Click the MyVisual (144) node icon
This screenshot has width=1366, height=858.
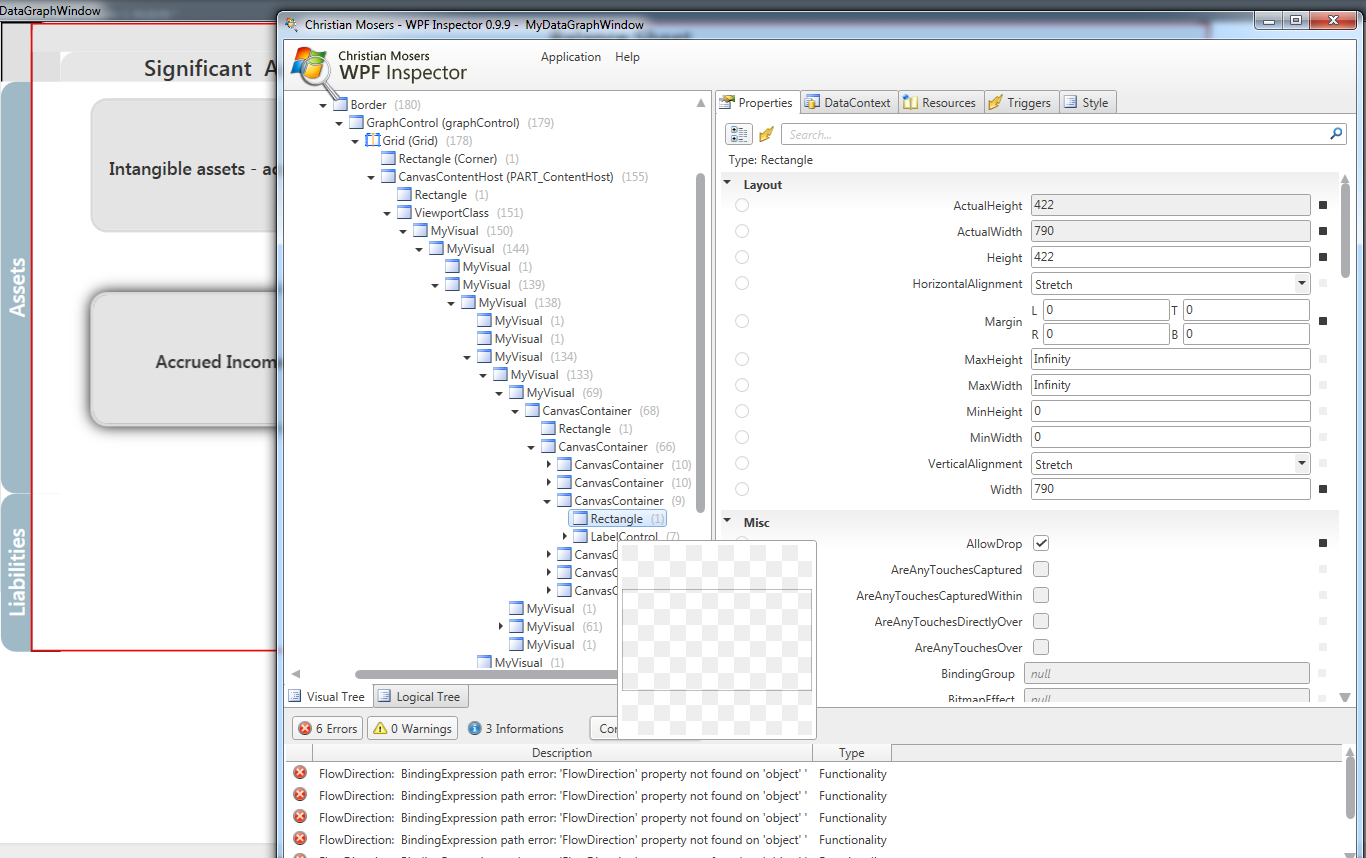point(436,248)
